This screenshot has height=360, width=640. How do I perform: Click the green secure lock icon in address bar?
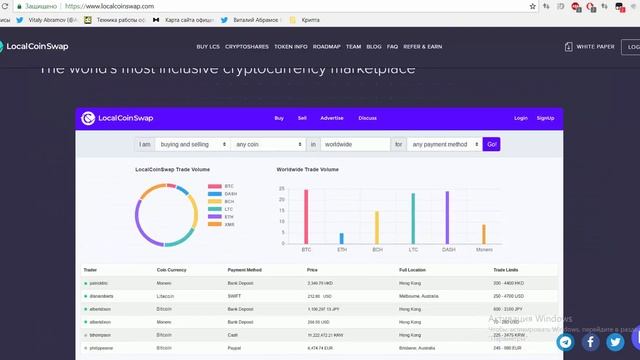(x=19, y=7)
